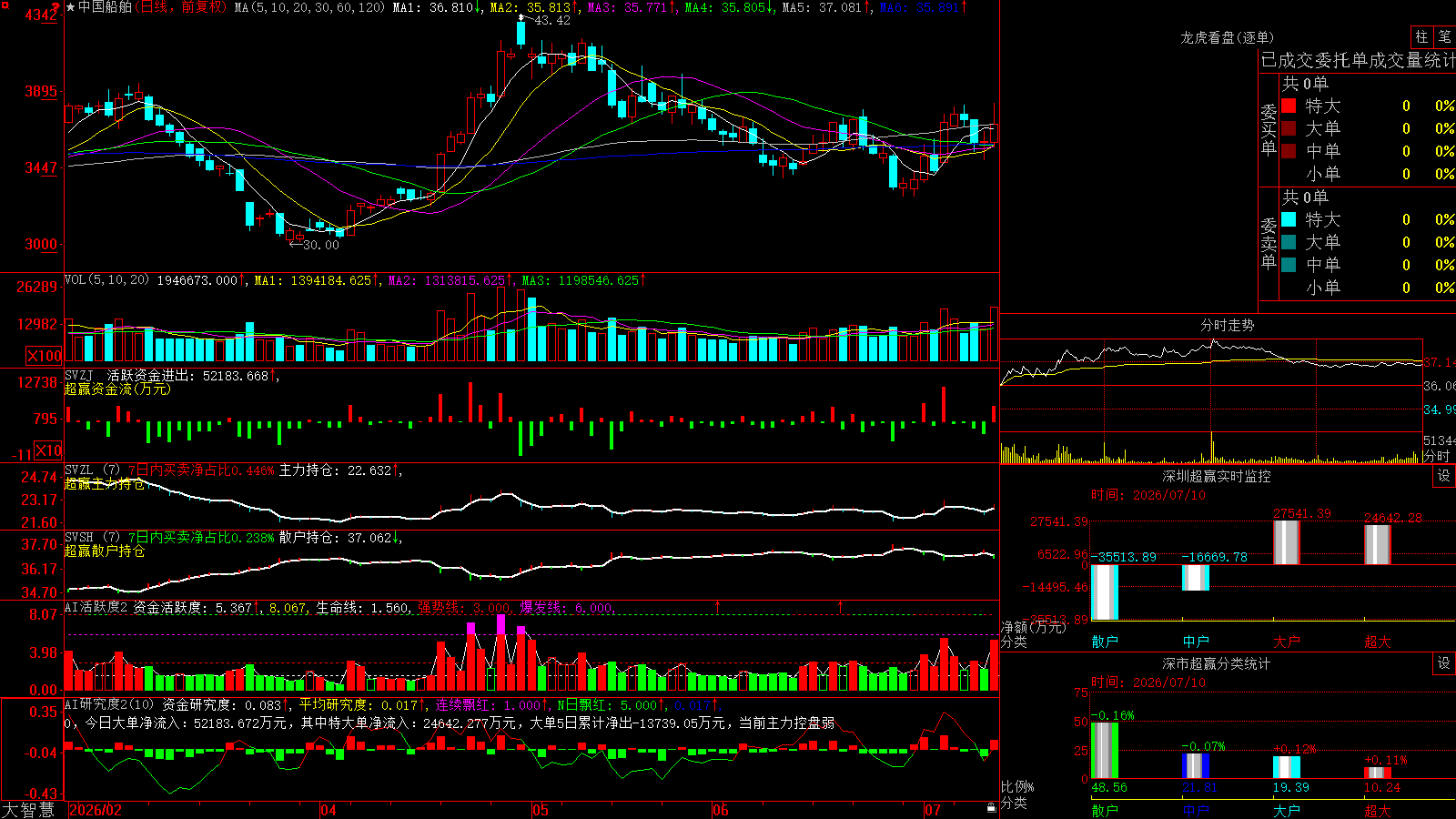This screenshot has height=819, width=1456.
Task: Click the 散户 white bar in 深圳超赢实时监控
Action: point(1105,592)
